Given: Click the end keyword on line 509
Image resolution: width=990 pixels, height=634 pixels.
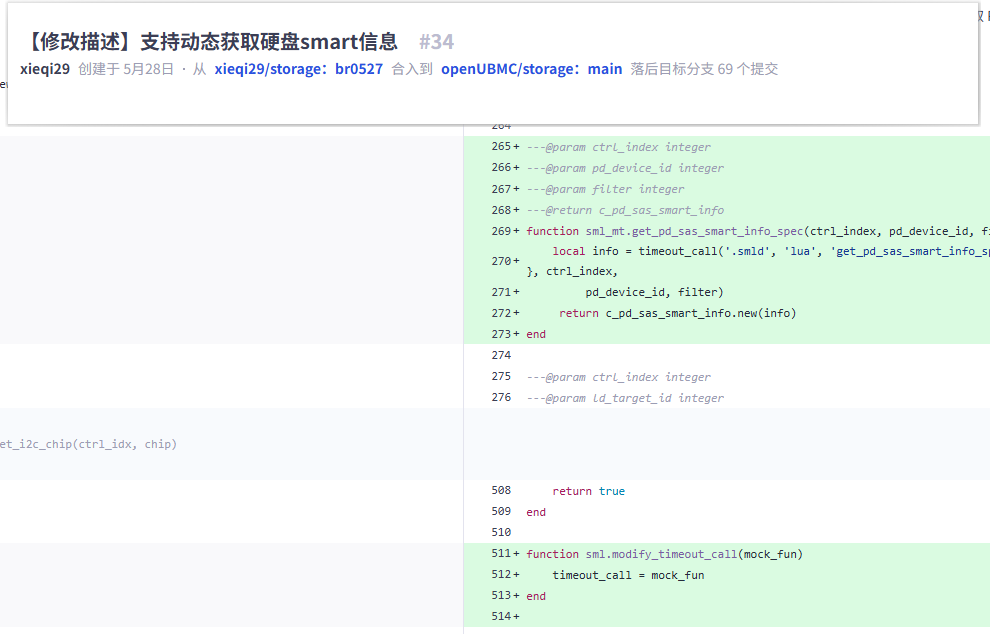Looking at the screenshot, I should coord(536,512).
